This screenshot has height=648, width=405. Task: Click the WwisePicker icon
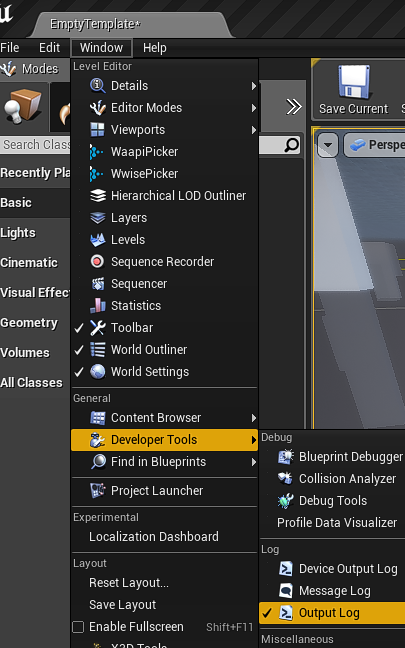pos(98,174)
